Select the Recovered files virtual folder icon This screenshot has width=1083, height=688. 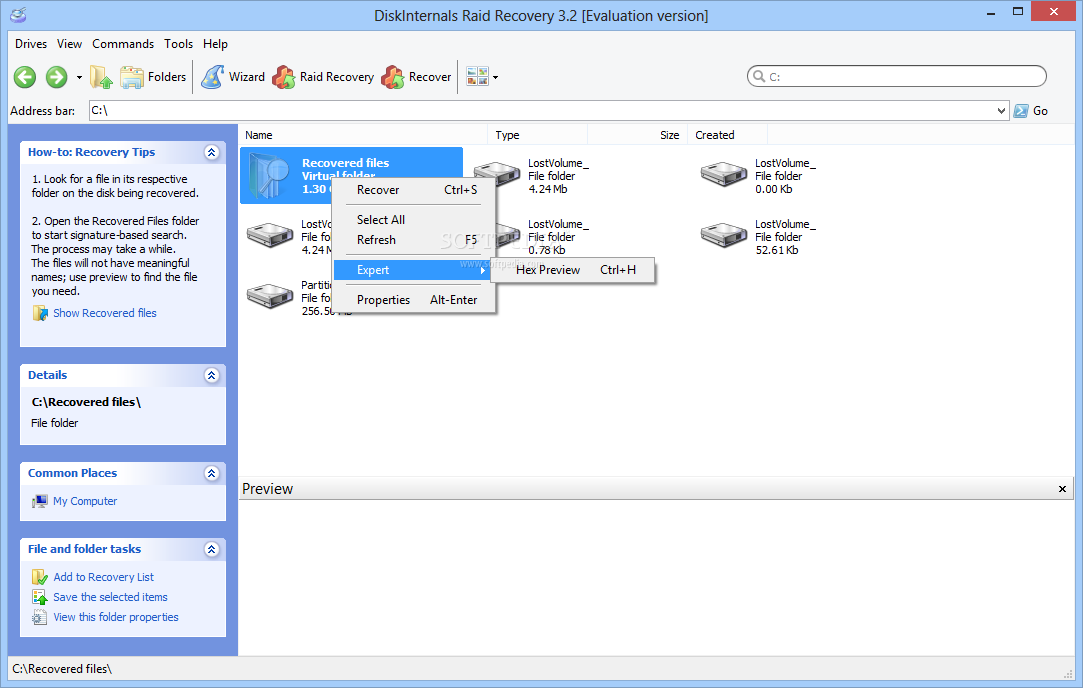(269, 175)
